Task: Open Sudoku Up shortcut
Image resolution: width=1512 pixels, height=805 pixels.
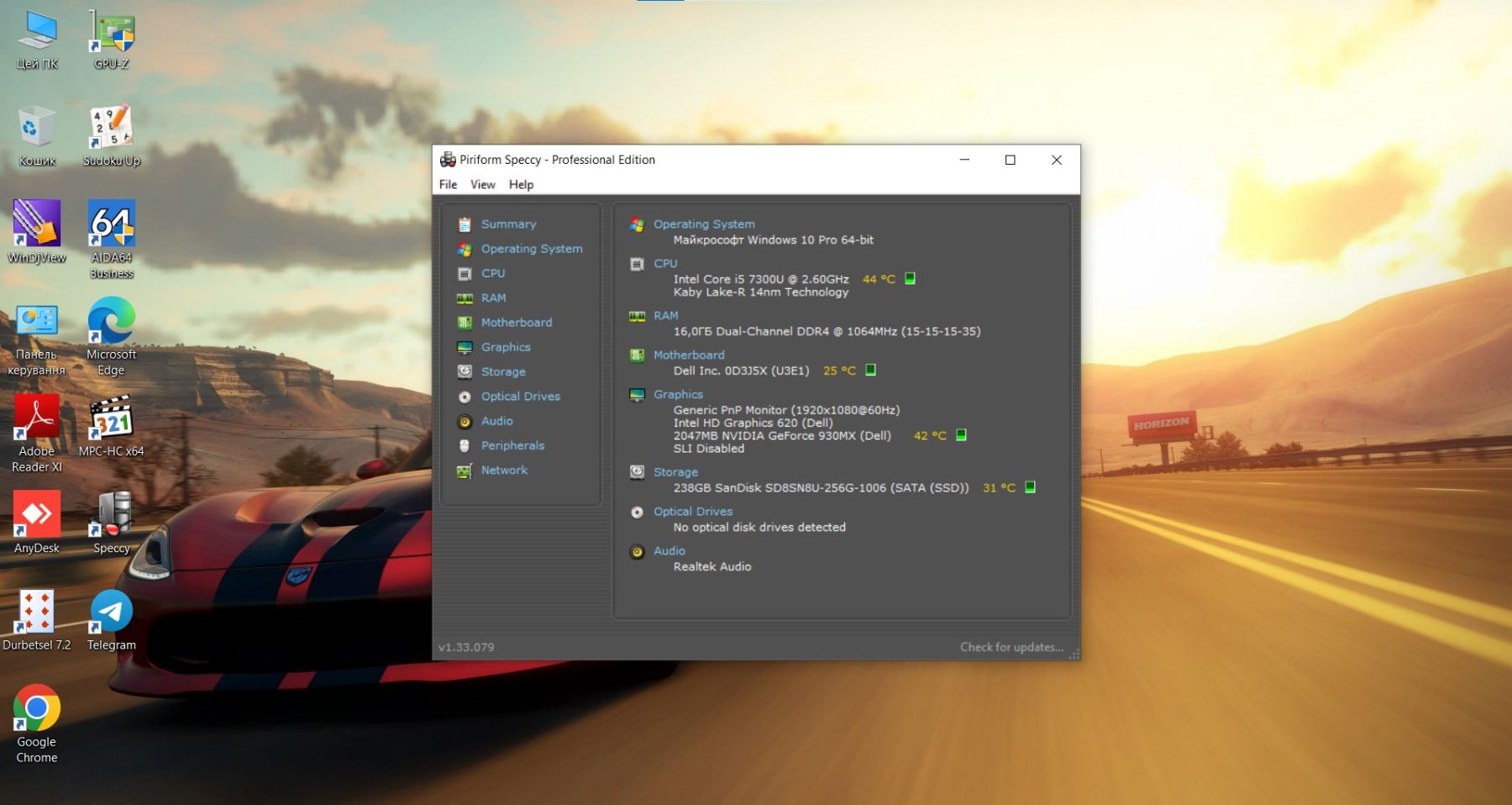Action: [x=112, y=137]
